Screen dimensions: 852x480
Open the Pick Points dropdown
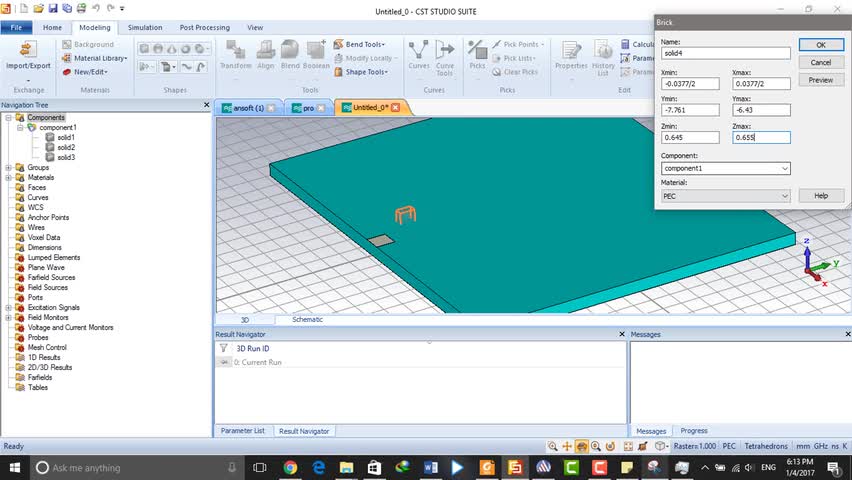click(518, 44)
